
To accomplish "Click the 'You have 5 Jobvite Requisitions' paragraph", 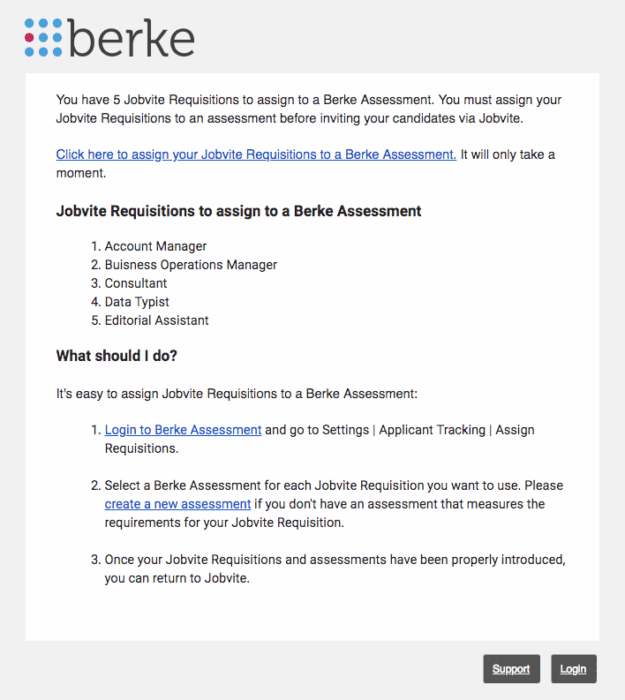I will tap(308, 109).
